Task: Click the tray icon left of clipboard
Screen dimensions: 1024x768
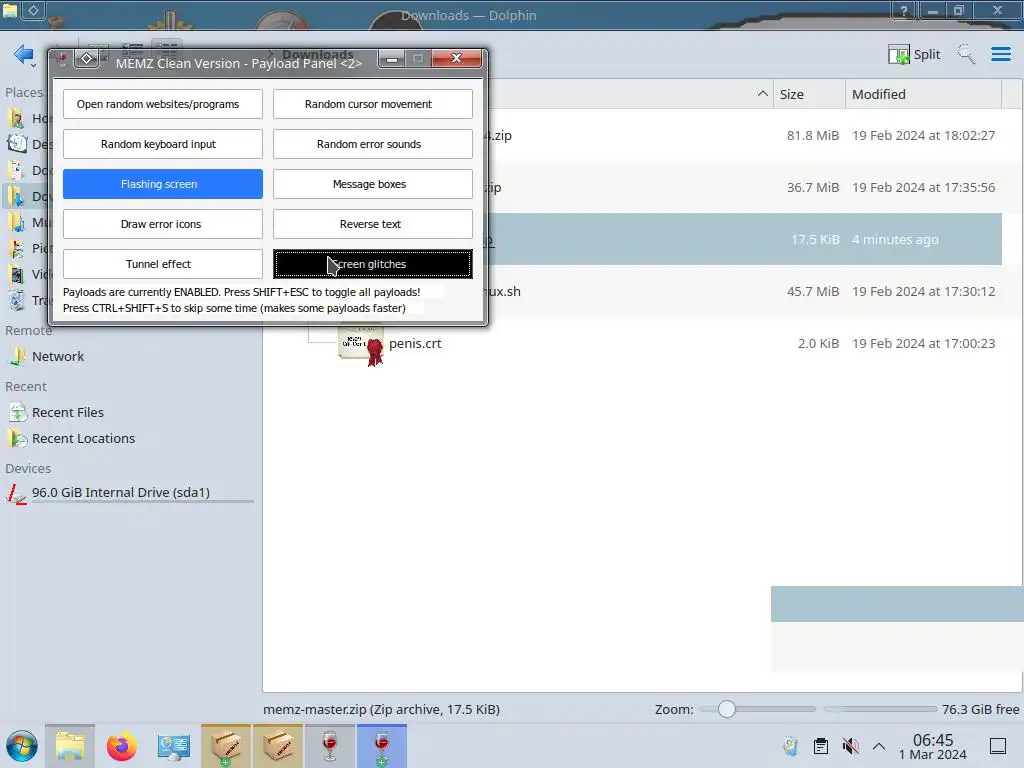Action: 790,746
